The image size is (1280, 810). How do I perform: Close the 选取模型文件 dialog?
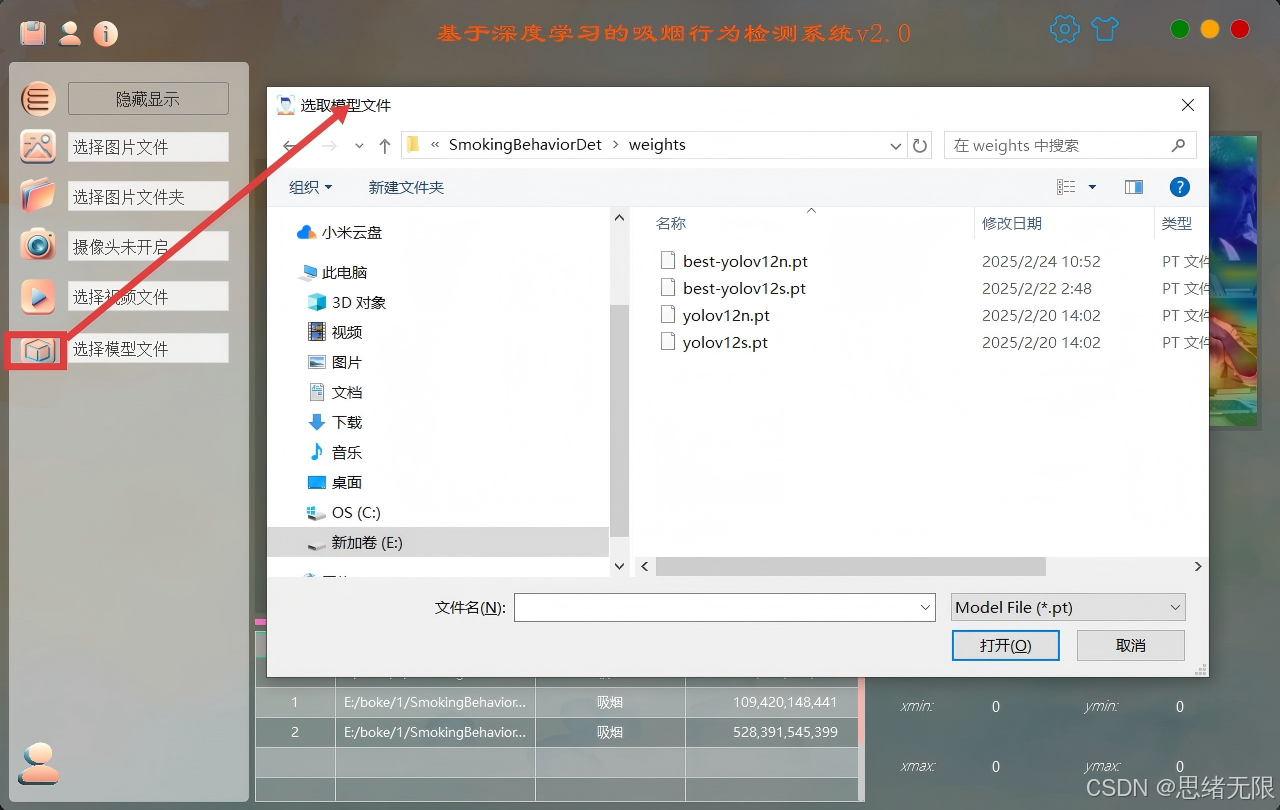pos(1188,105)
